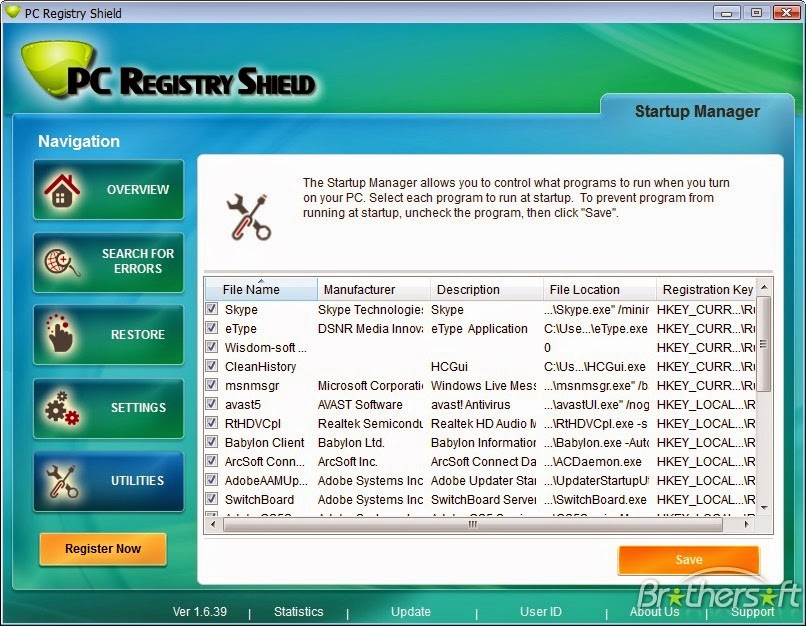This screenshot has width=806, height=626.
Task: Select the Windows Live Mess description cell
Action: pos(483,385)
